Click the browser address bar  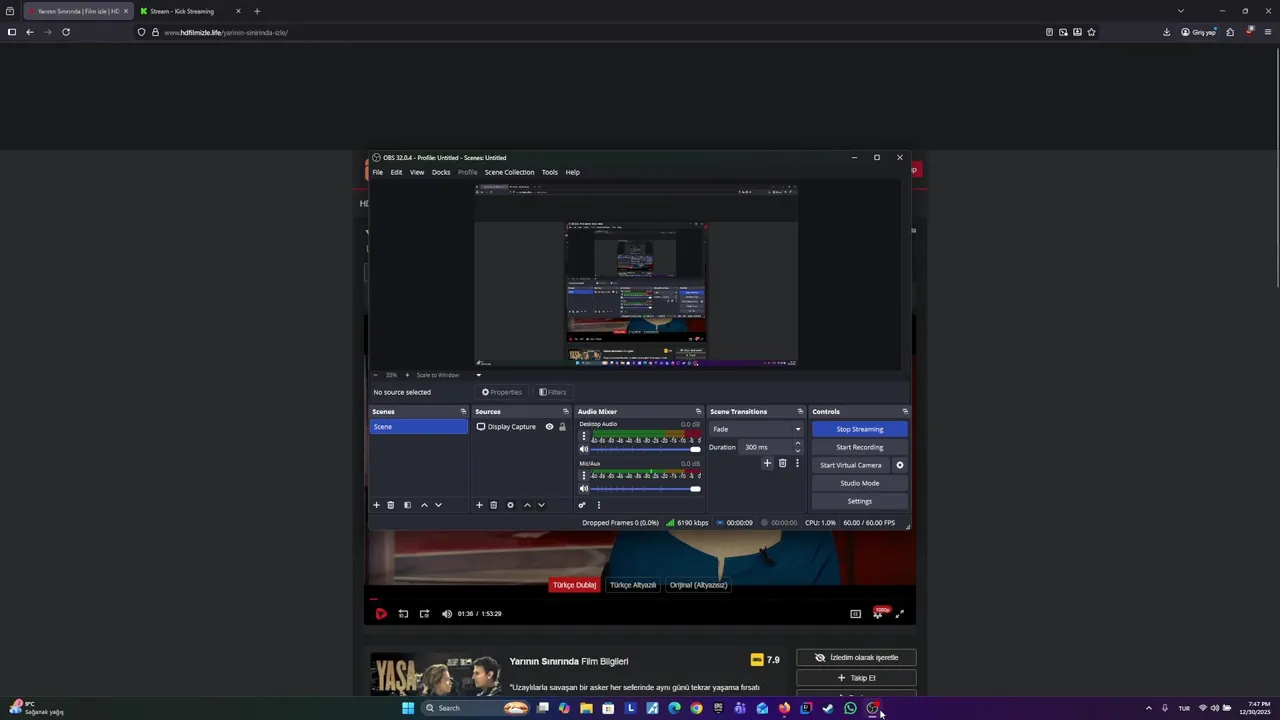coord(590,32)
